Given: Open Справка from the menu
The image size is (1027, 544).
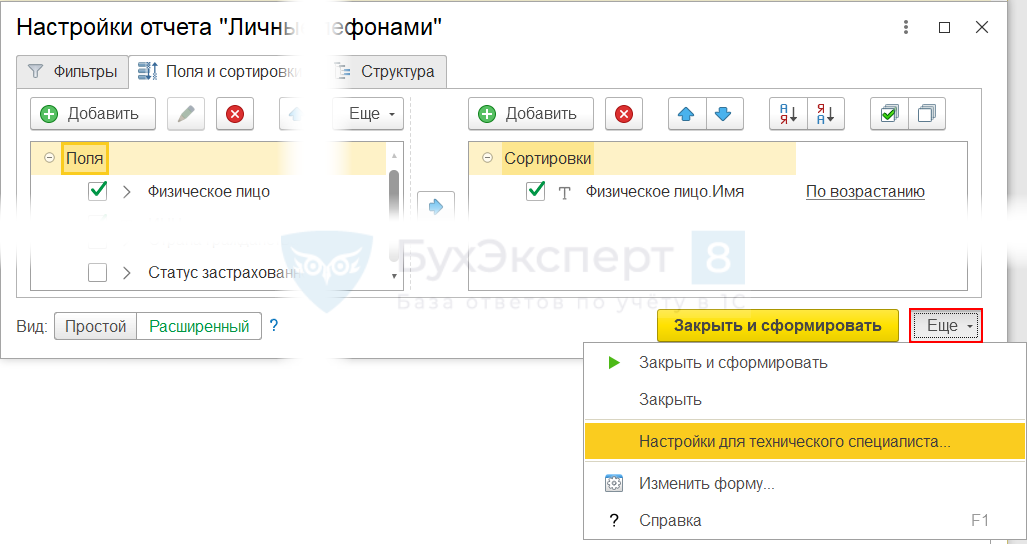Looking at the screenshot, I should (x=804, y=520).
